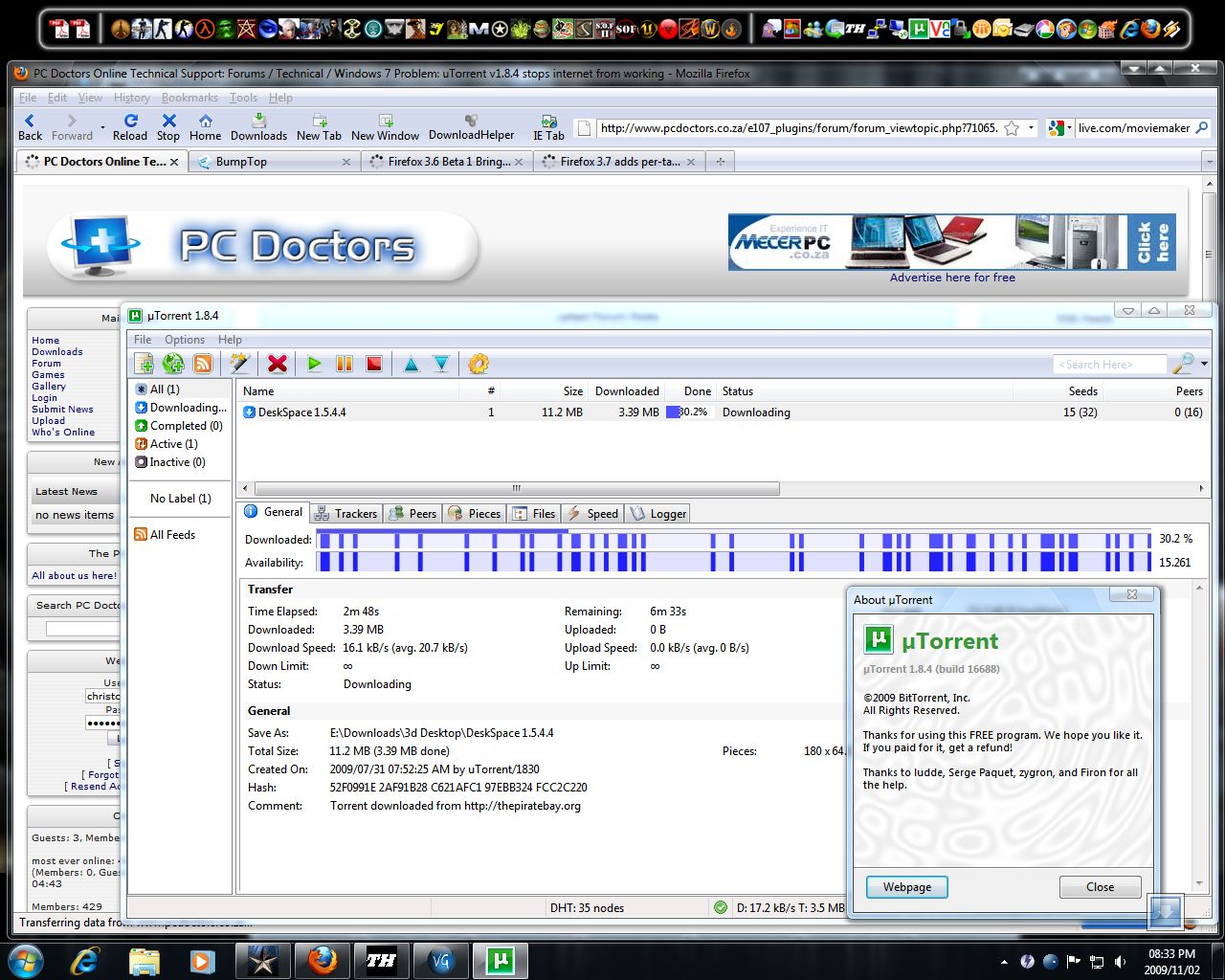Stop the torrent with the red stop icon
Screen dimensions: 1225x980
click(374, 364)
